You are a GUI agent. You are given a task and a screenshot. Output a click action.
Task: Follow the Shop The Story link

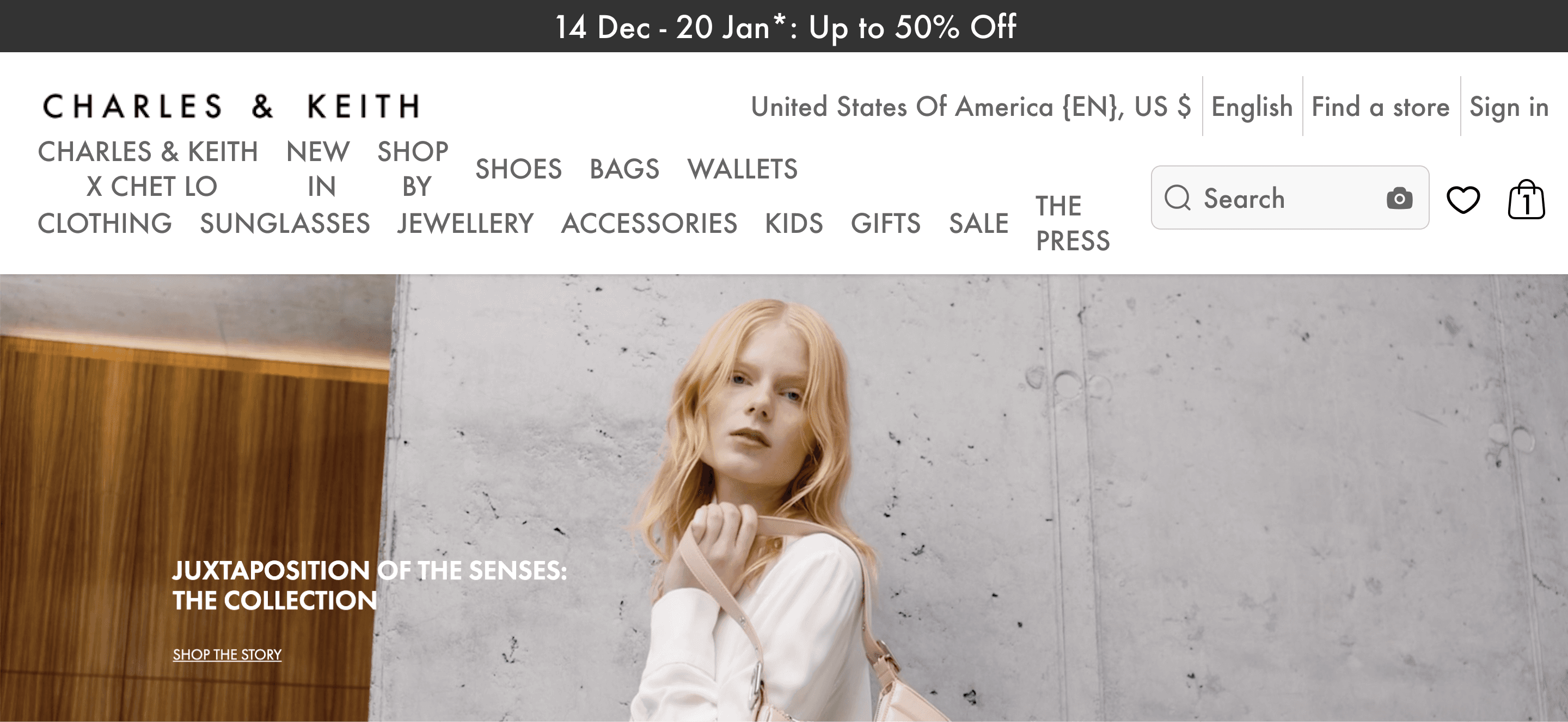(227, 655)
